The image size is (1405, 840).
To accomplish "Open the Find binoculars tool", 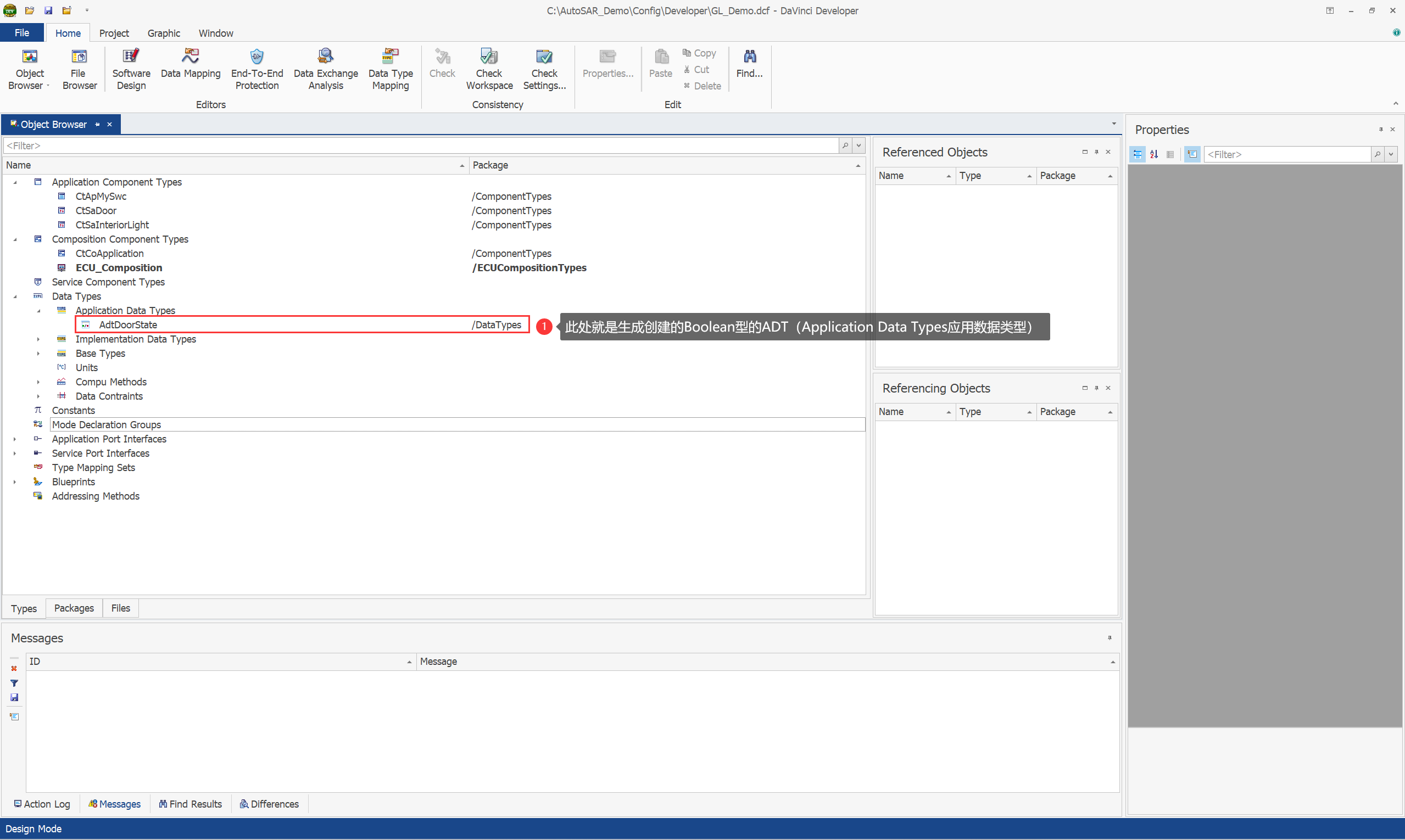I will tap(749, 63).
